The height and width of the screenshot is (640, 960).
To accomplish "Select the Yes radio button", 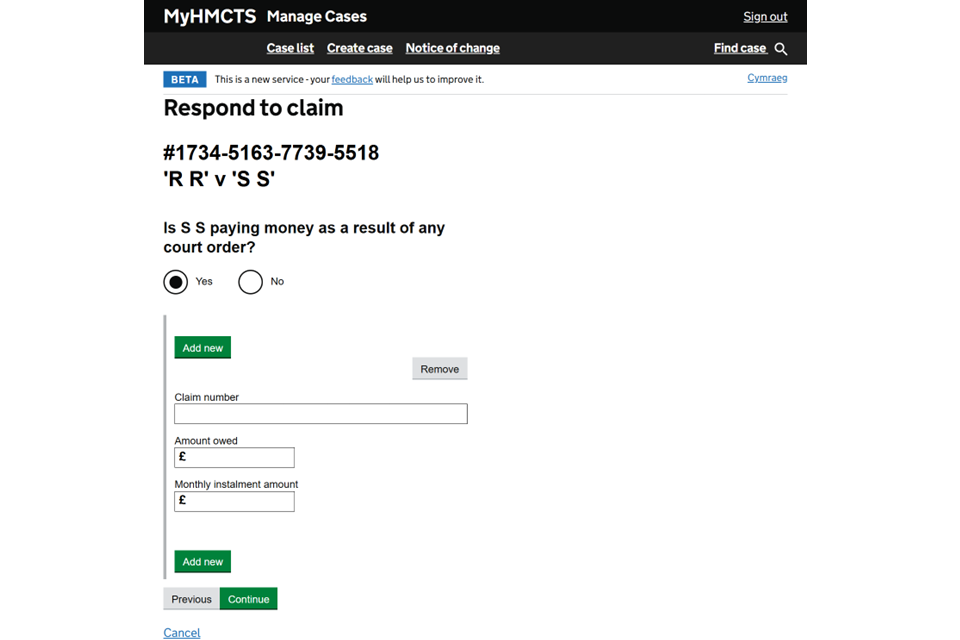I will 176,282.
